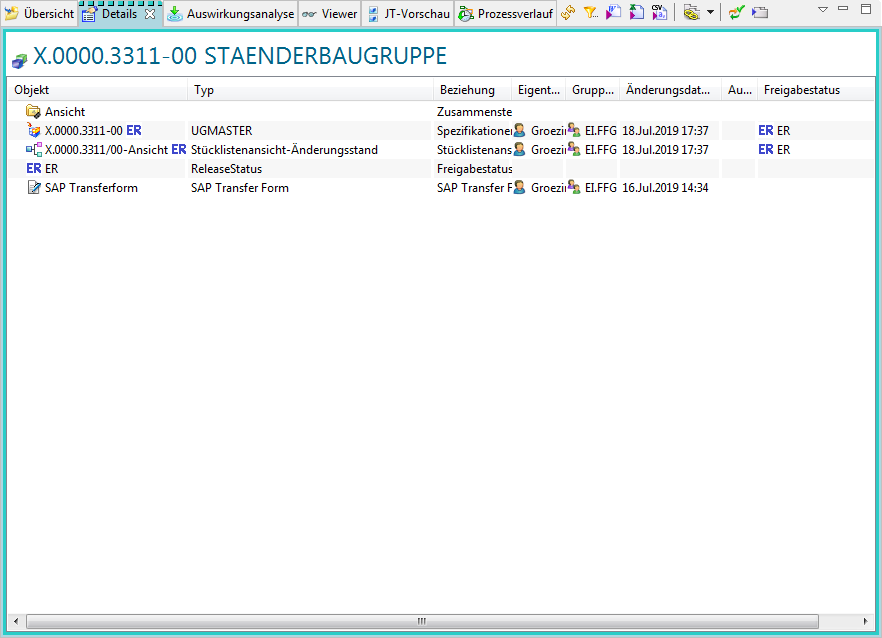This screenshot has width=882, height=638.
Task: Click the horizontal scrollbar thumb
Action: (x=421, y=621)
